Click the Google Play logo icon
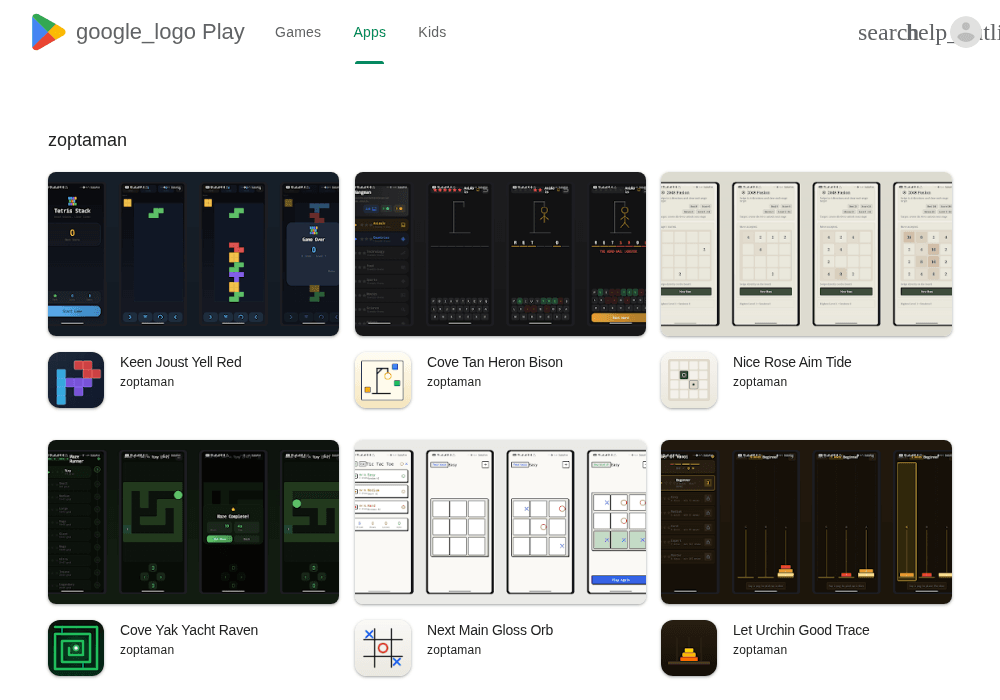Screen dimensions: 1000x700 coord(48,32)
